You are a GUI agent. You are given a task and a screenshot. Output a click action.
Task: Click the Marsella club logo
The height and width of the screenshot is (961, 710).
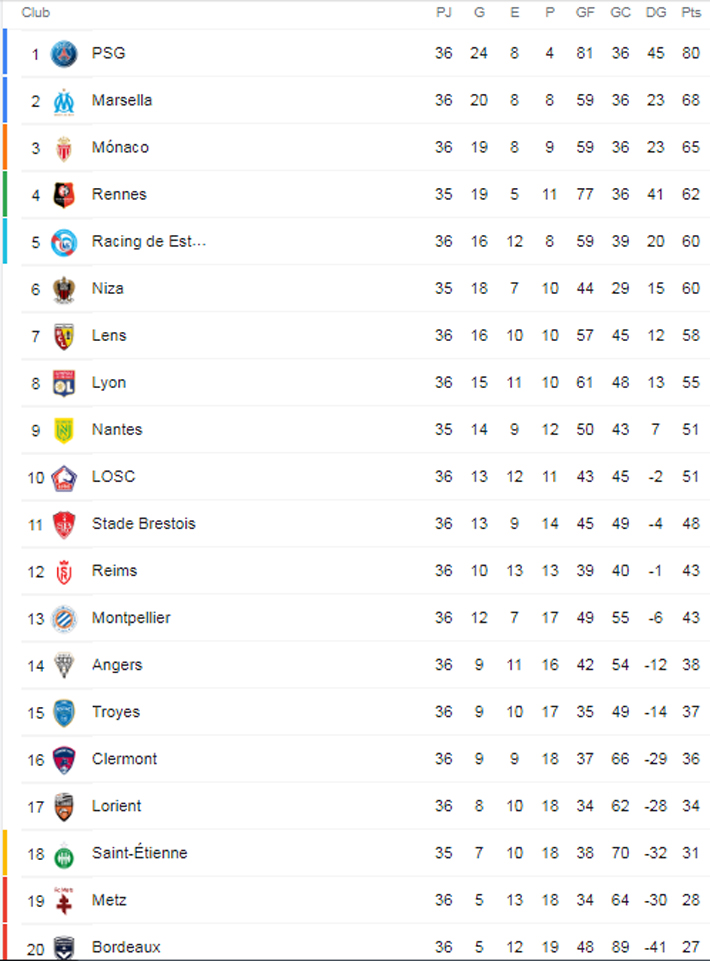[64, 101]
